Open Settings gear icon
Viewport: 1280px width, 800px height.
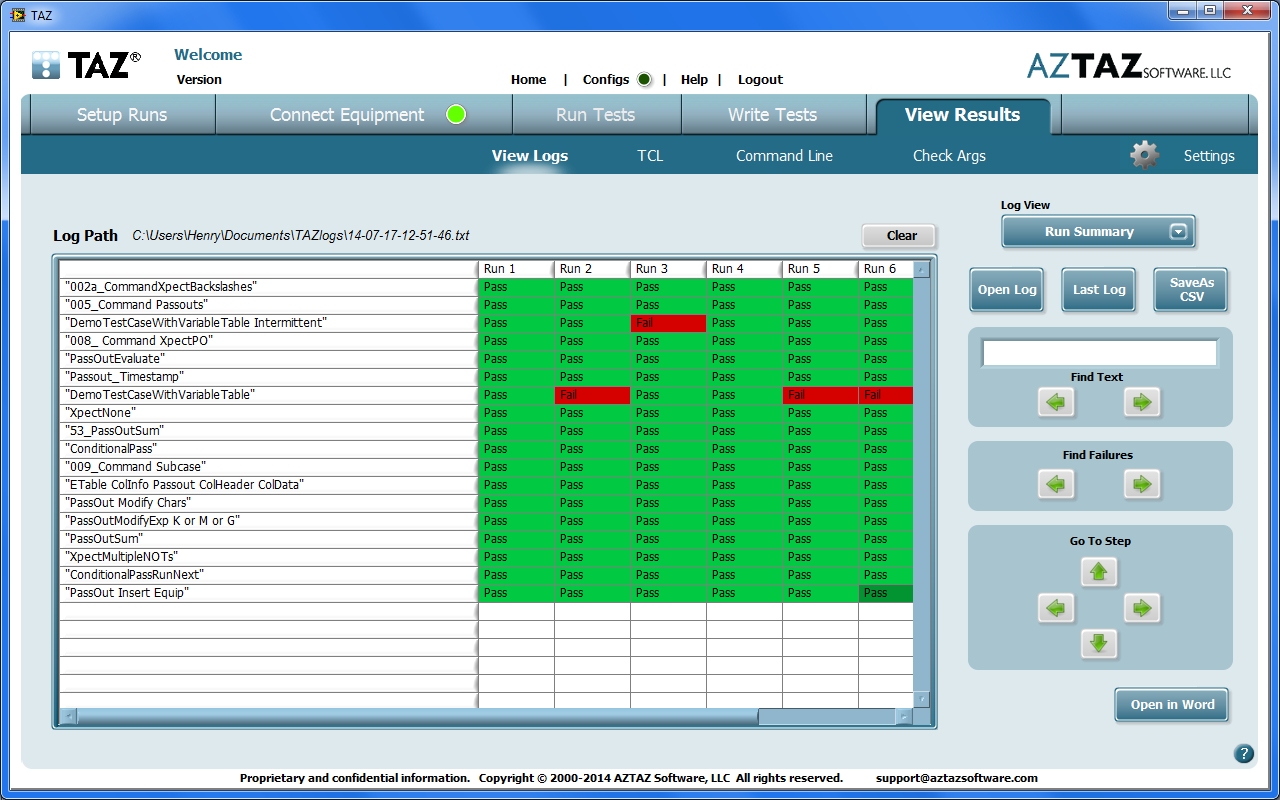(1145, 155)
